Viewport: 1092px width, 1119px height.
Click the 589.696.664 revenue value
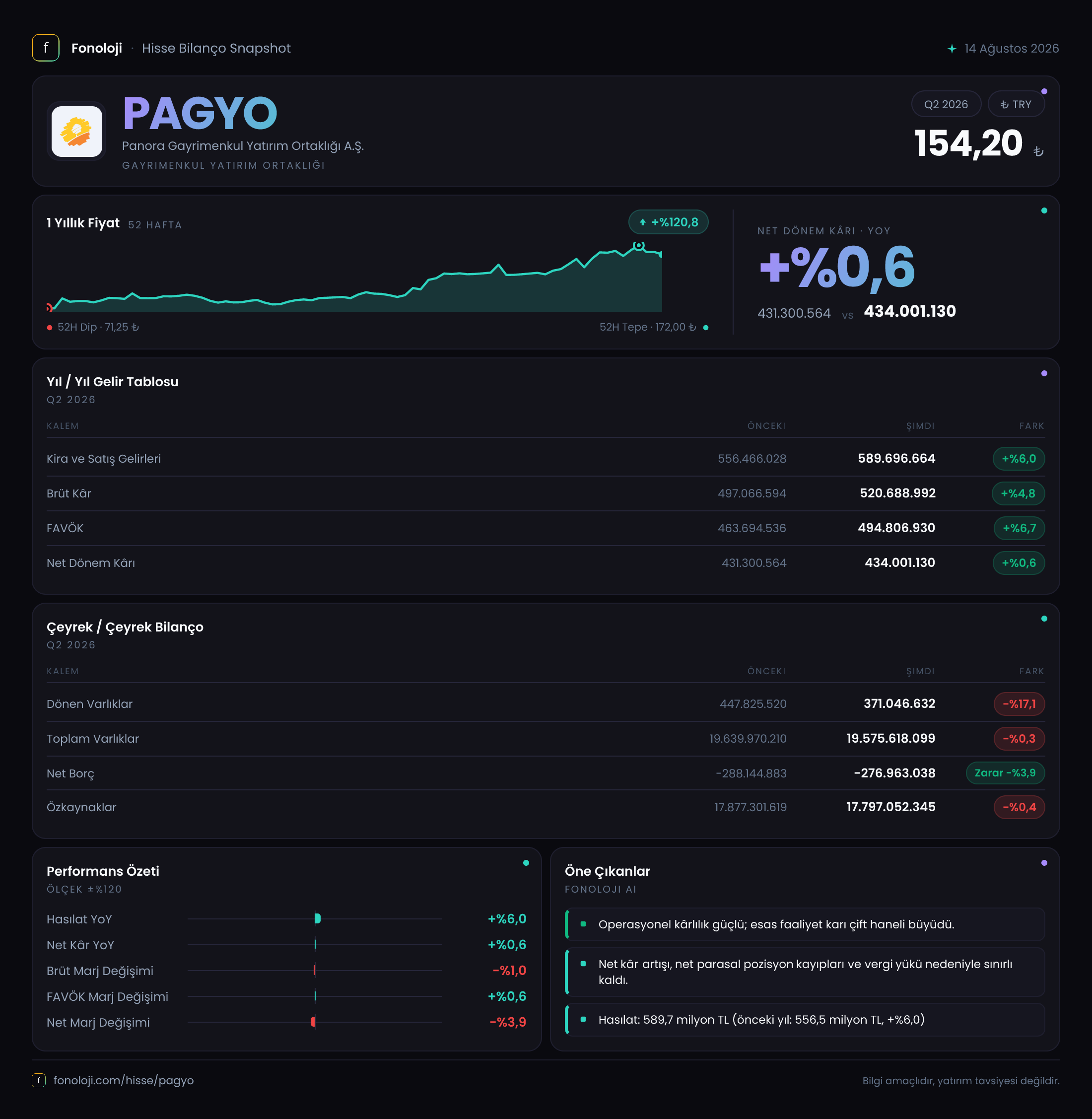coord(896,458)
